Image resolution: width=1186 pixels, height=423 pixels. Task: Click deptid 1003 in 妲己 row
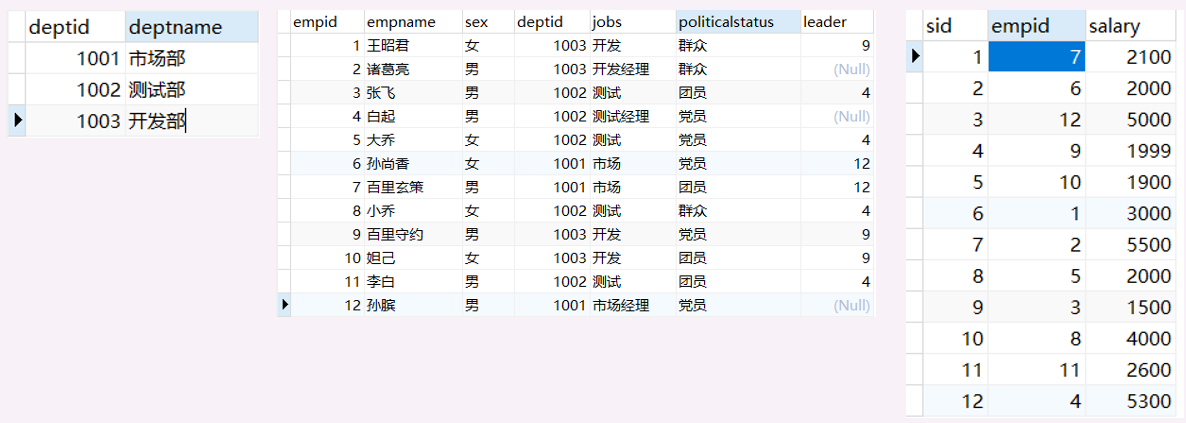pos(552,258)
